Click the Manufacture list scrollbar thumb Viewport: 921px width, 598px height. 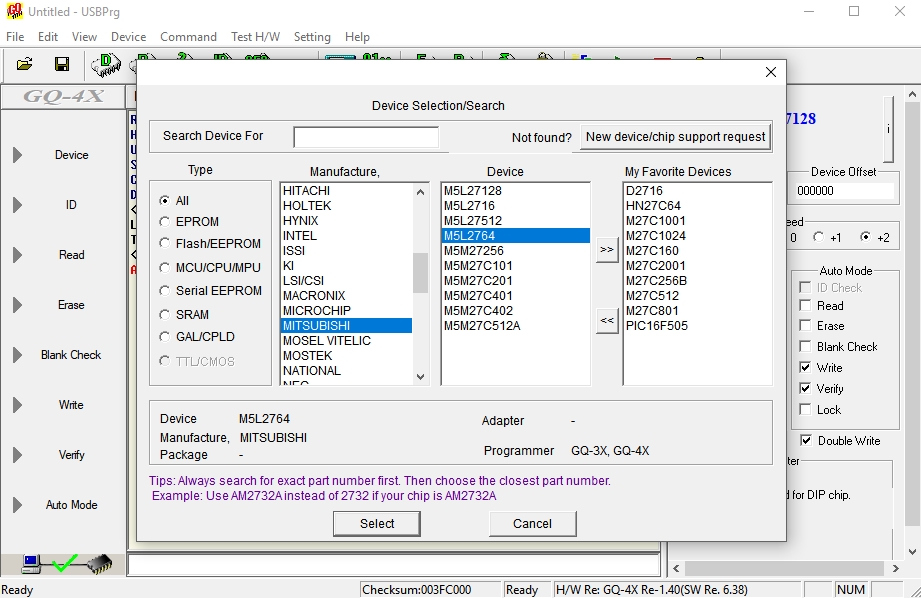pos(420,273)
